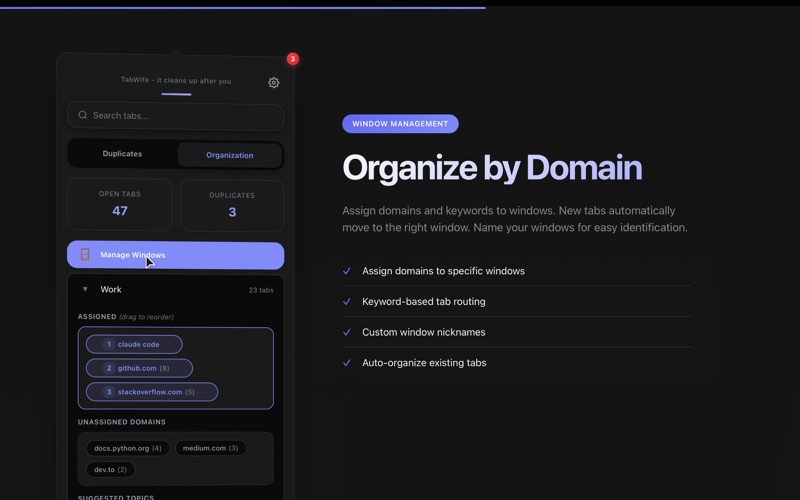
Task: Click the Open Tabs 47 stat card
Action: [120, 204]
